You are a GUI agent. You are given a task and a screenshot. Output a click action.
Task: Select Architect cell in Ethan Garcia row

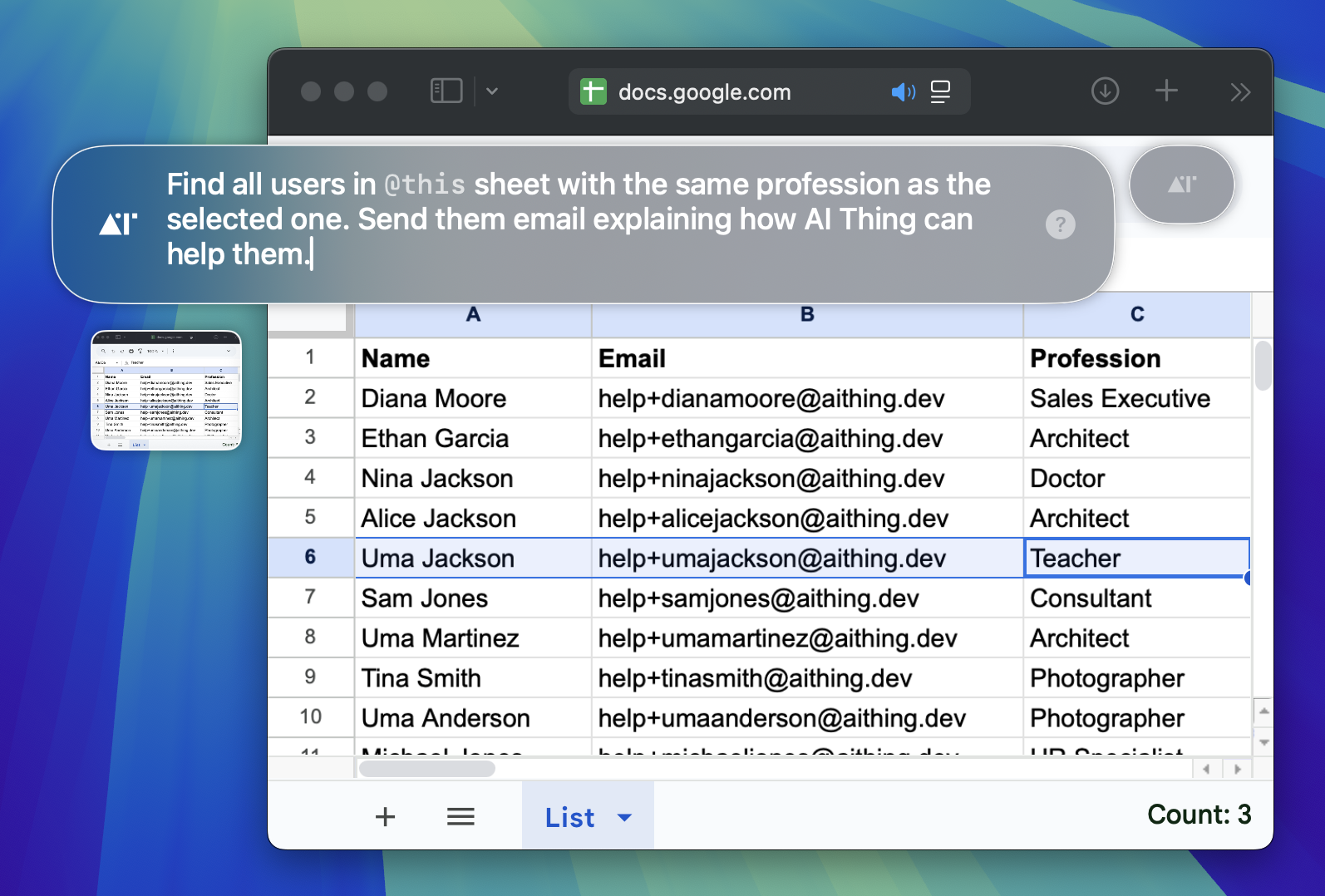1137,438
